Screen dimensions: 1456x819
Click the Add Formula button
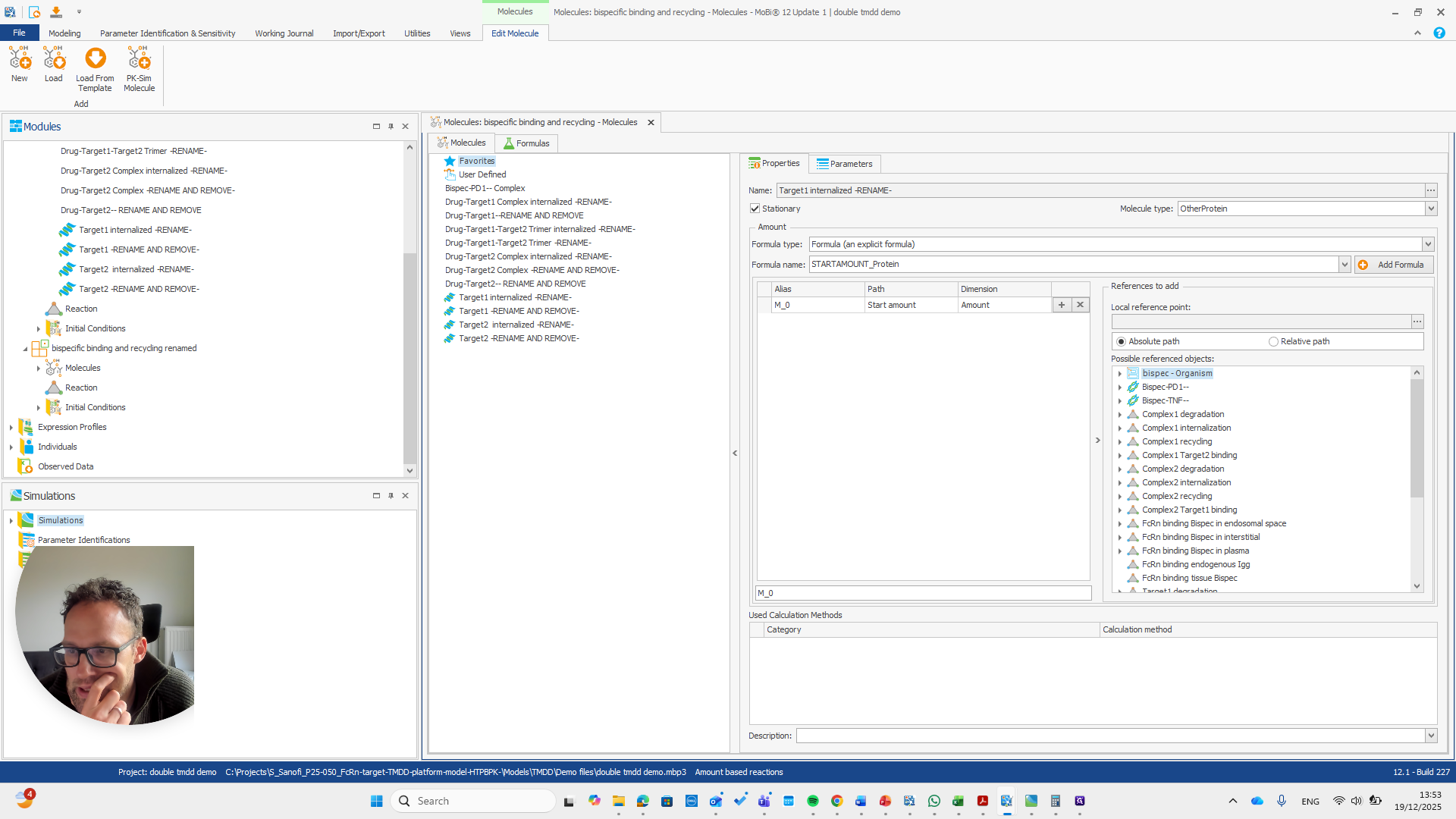coord(1394,264)
